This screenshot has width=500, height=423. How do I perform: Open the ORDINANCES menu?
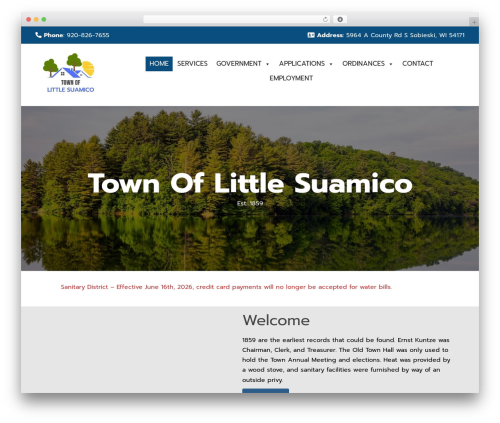363,64
